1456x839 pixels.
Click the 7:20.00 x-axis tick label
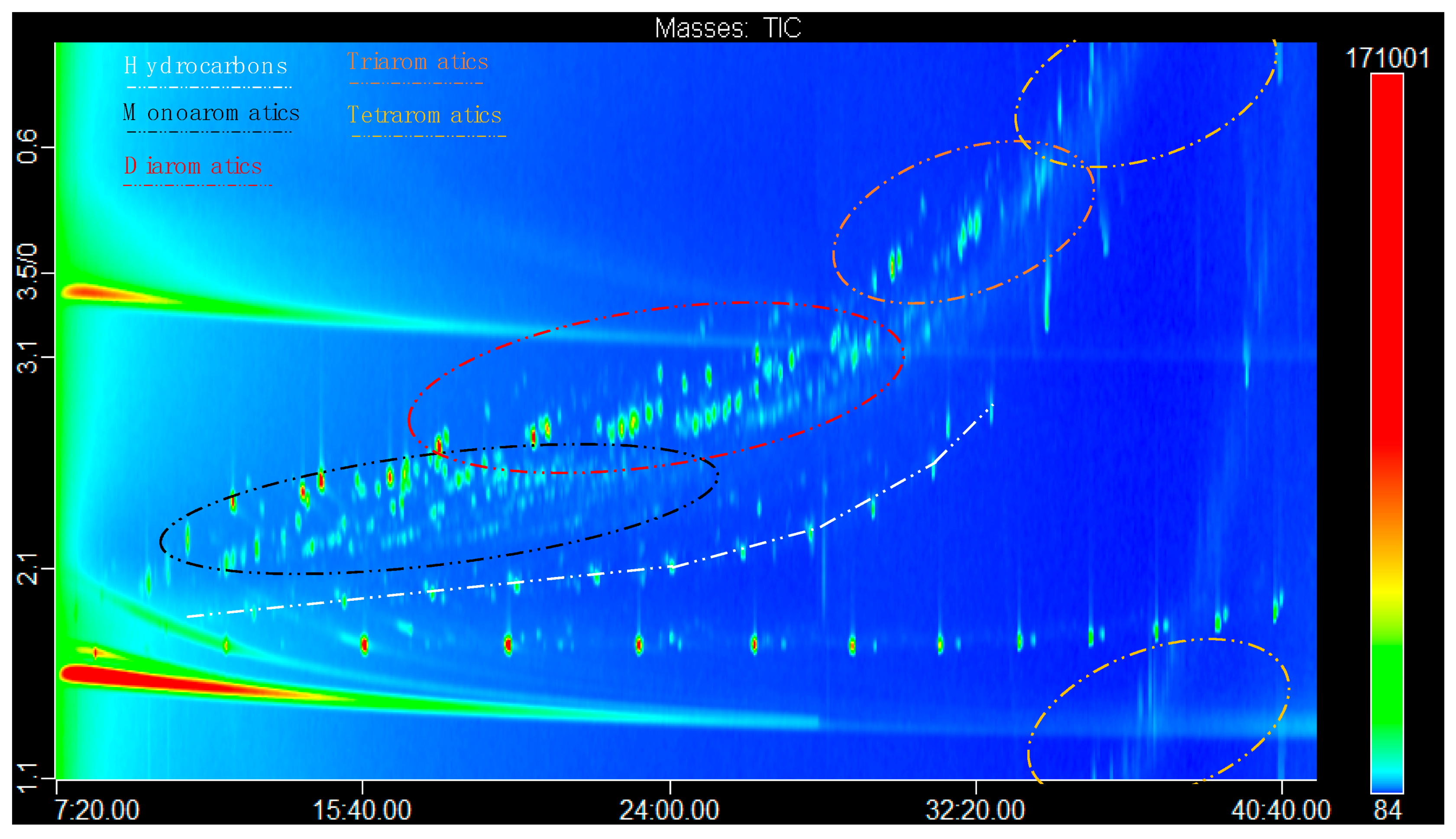click(x=97, y=810)
